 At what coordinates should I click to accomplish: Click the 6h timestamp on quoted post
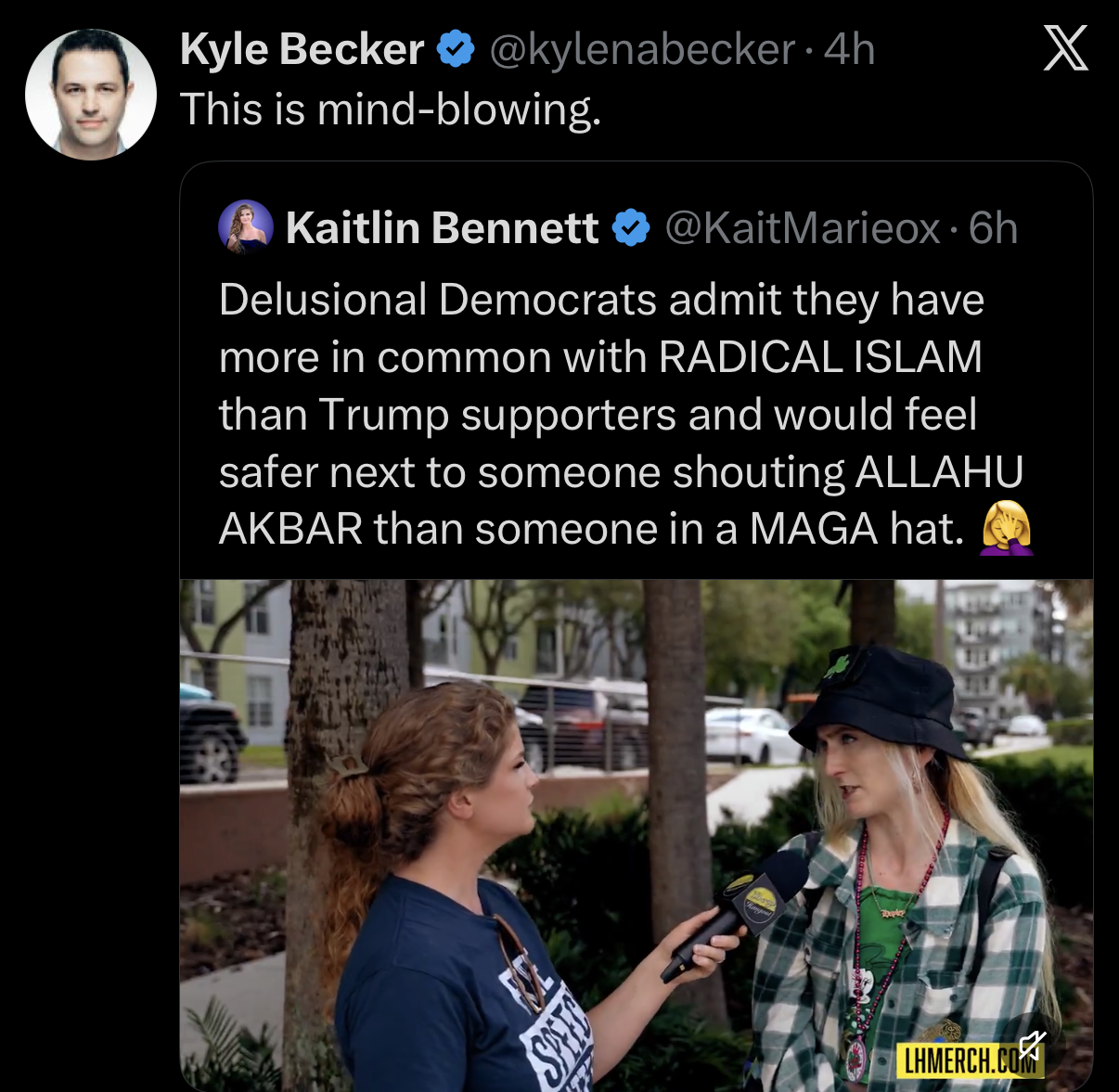pyautogui.click(x=993, y=228)
